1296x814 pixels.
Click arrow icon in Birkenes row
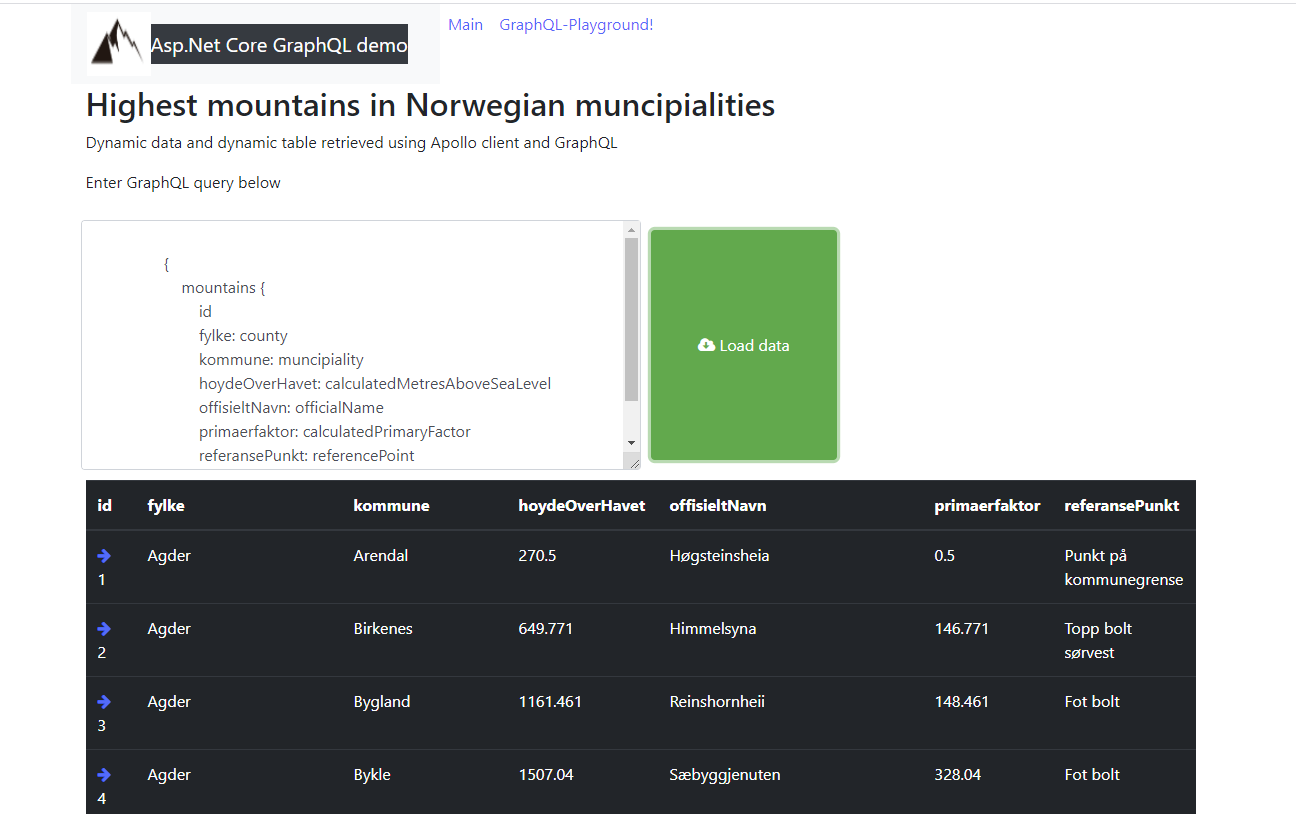coord(104,629)
